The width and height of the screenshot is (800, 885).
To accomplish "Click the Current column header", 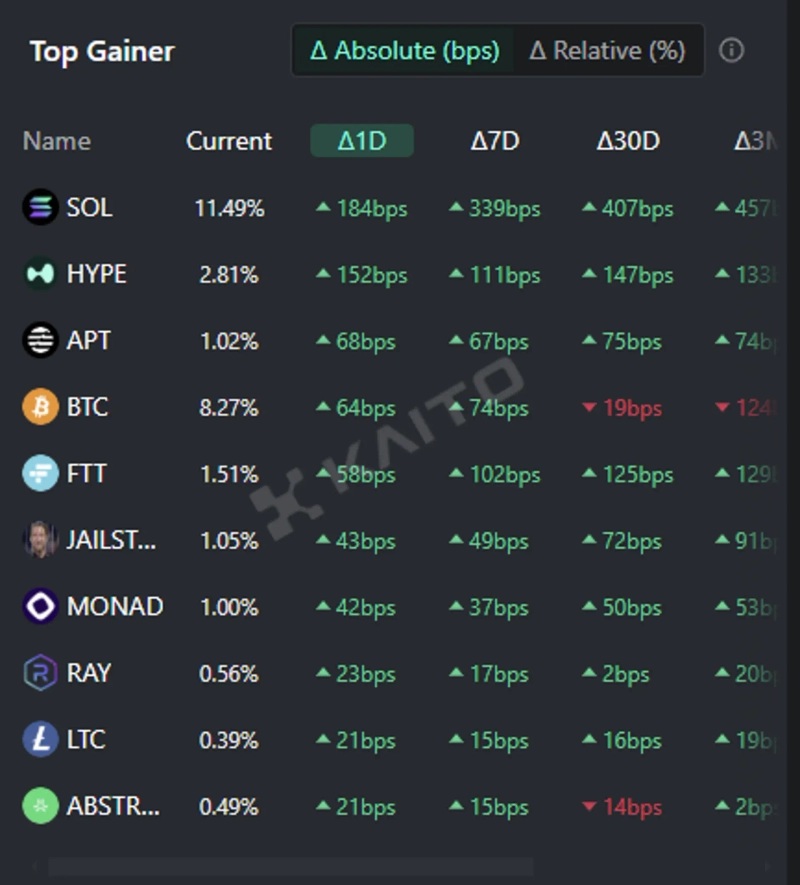I will point(229,141).
